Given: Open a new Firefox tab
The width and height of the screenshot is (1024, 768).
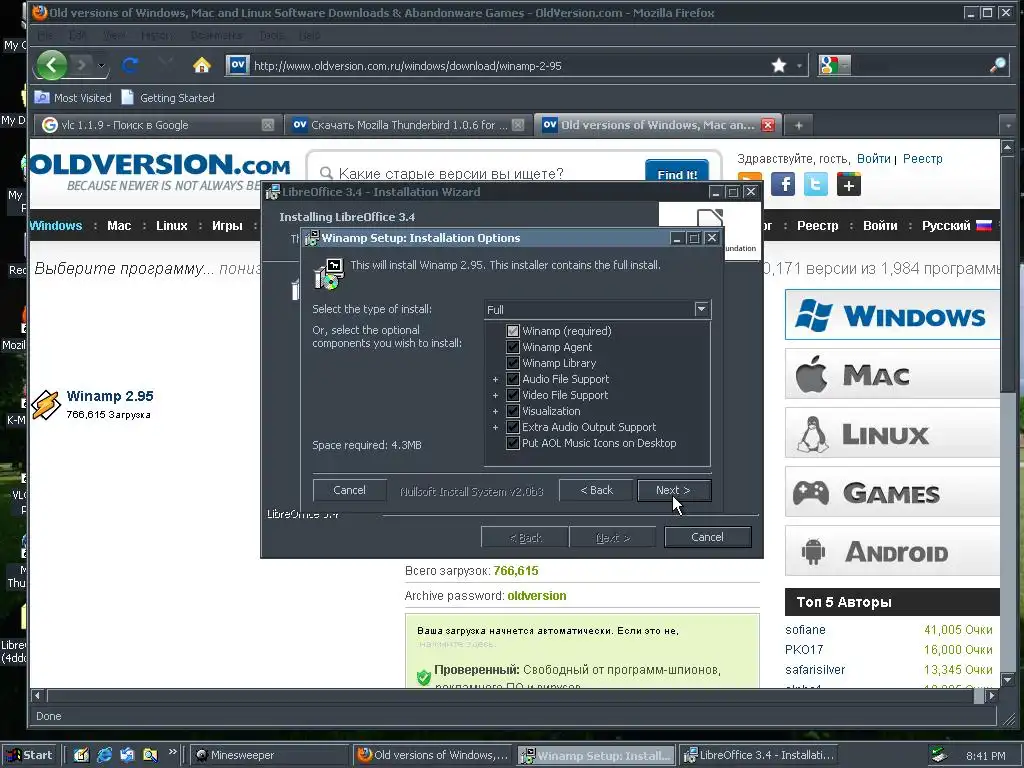Looking at the screenshot, I should [x=798, y=125].
